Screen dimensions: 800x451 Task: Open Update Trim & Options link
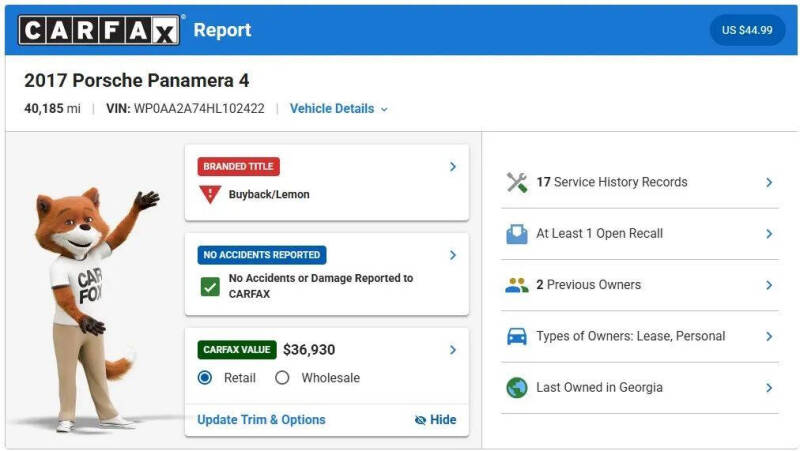tap(261, 419)
